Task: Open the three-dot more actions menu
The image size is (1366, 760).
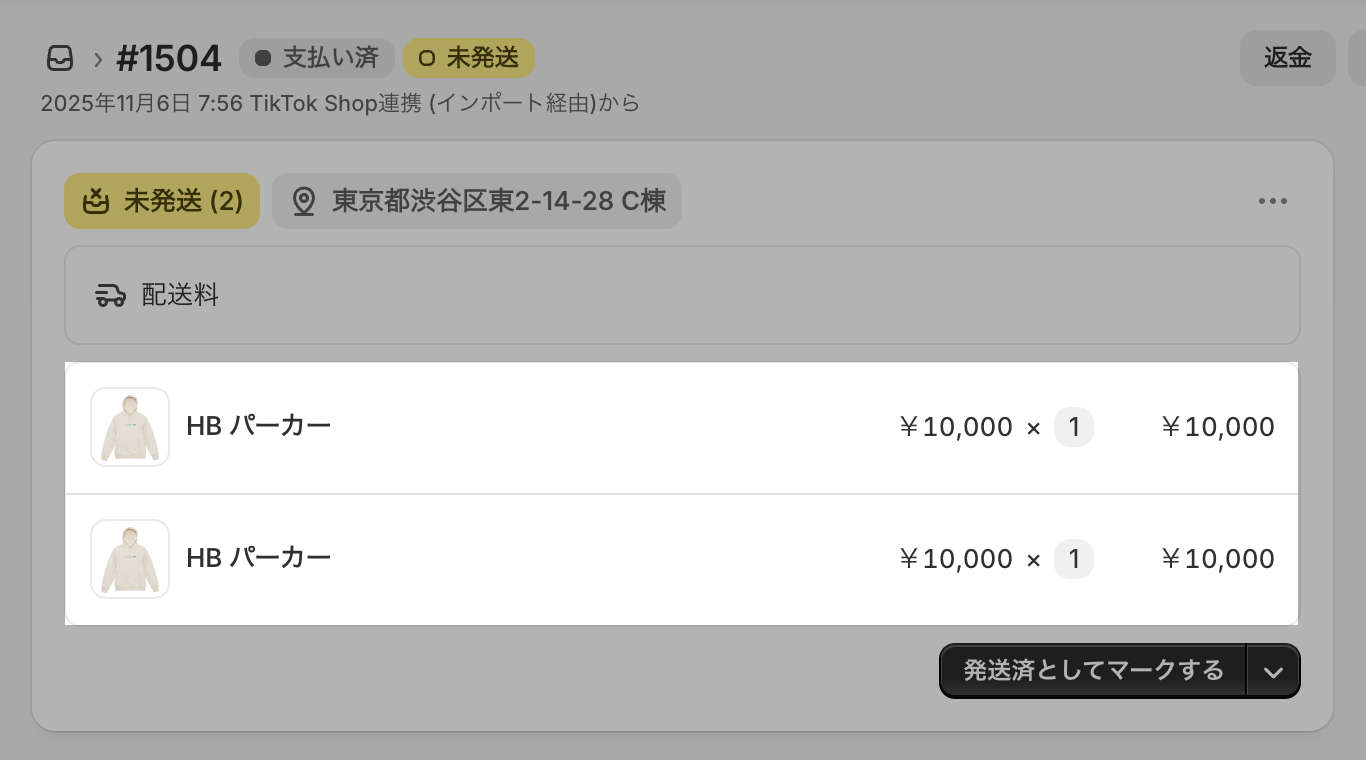Action: (x=1273, y=201)
